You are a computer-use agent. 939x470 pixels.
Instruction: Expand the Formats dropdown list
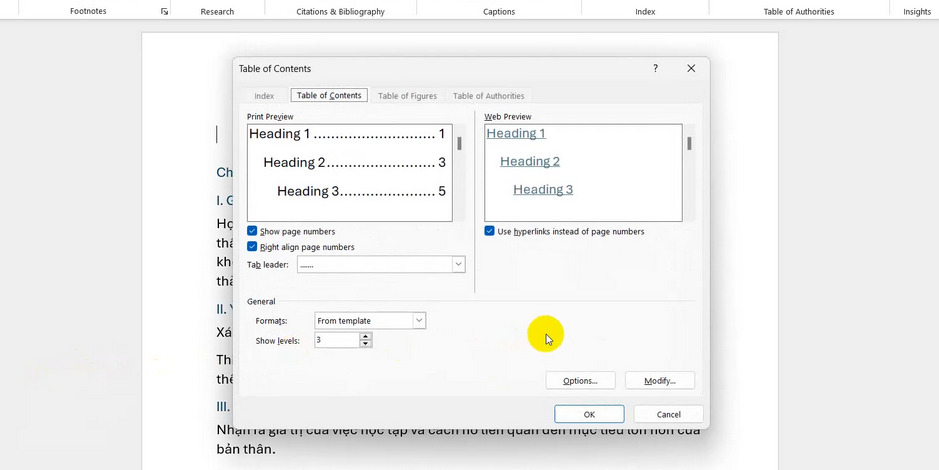(x=419, y=321)
